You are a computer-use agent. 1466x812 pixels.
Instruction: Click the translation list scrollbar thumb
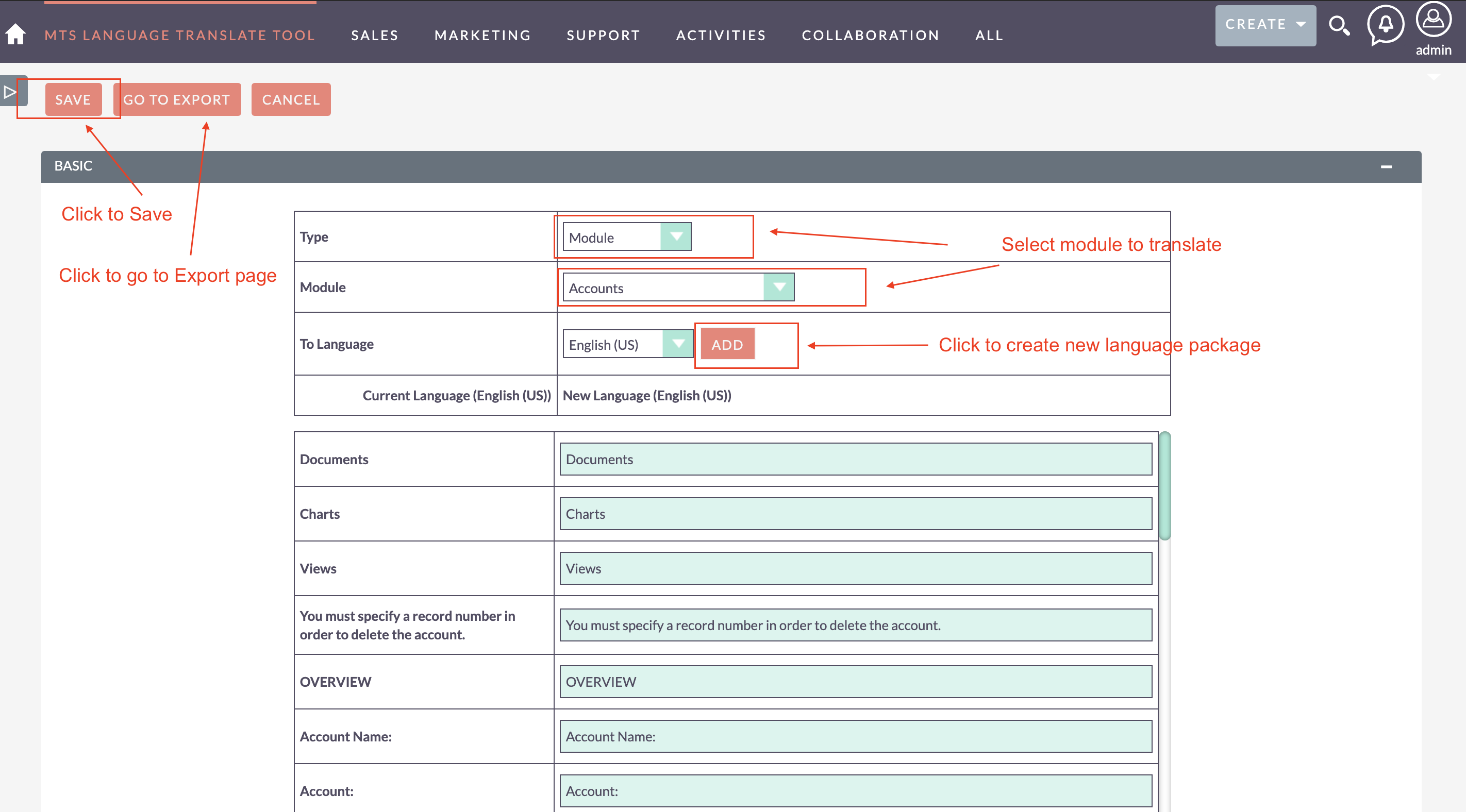click(x=1165, y=485)
